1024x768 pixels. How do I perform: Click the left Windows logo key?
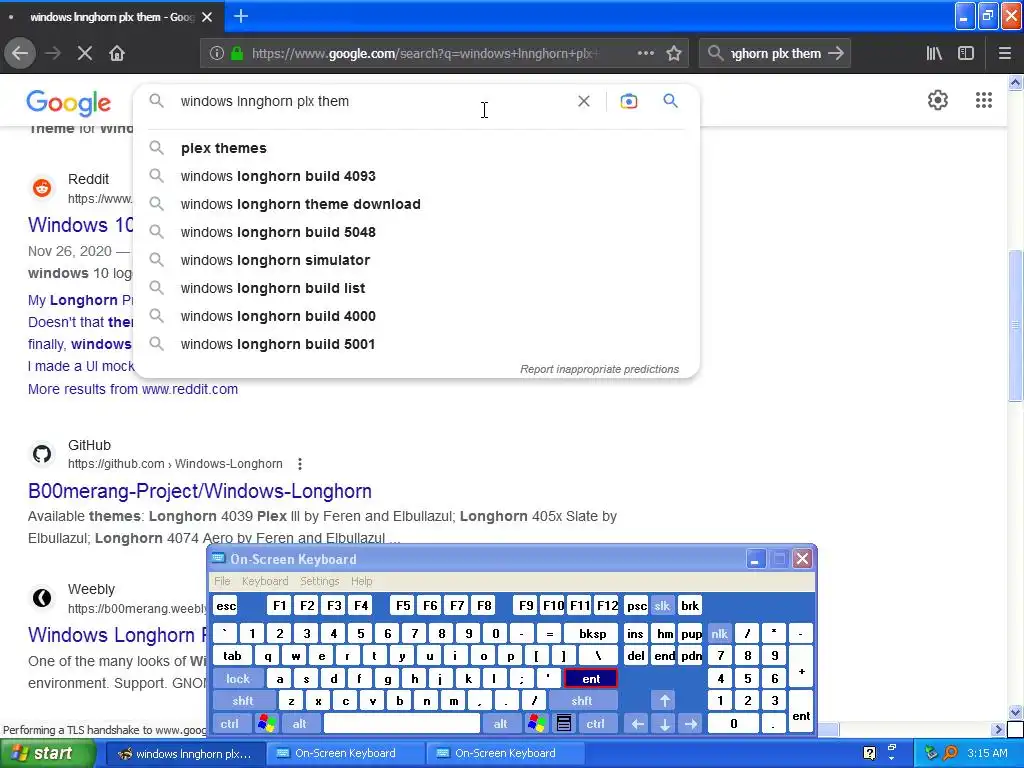(x=266, y=724)
